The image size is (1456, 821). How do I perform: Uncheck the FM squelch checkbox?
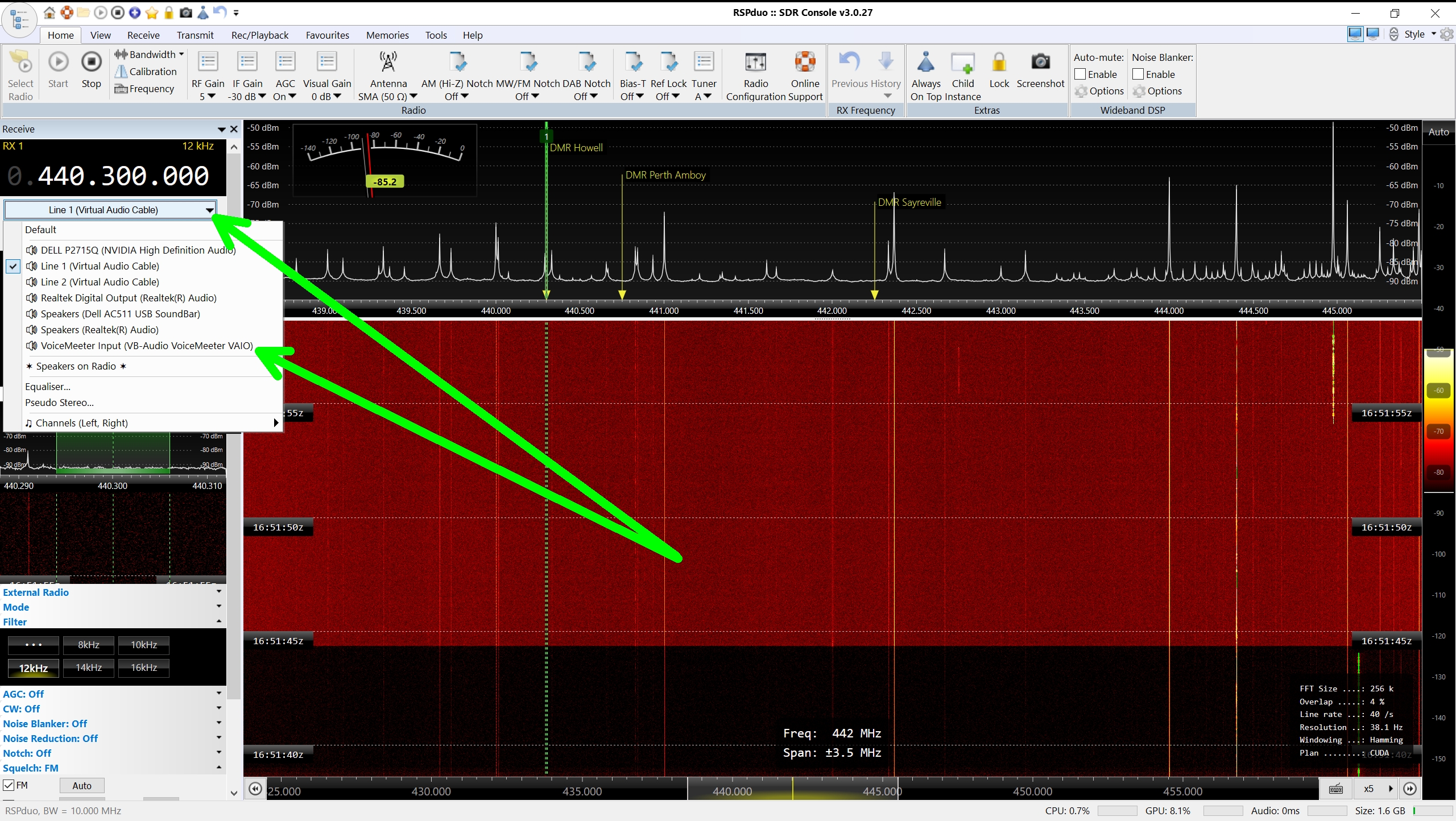[x=9, y=785]
